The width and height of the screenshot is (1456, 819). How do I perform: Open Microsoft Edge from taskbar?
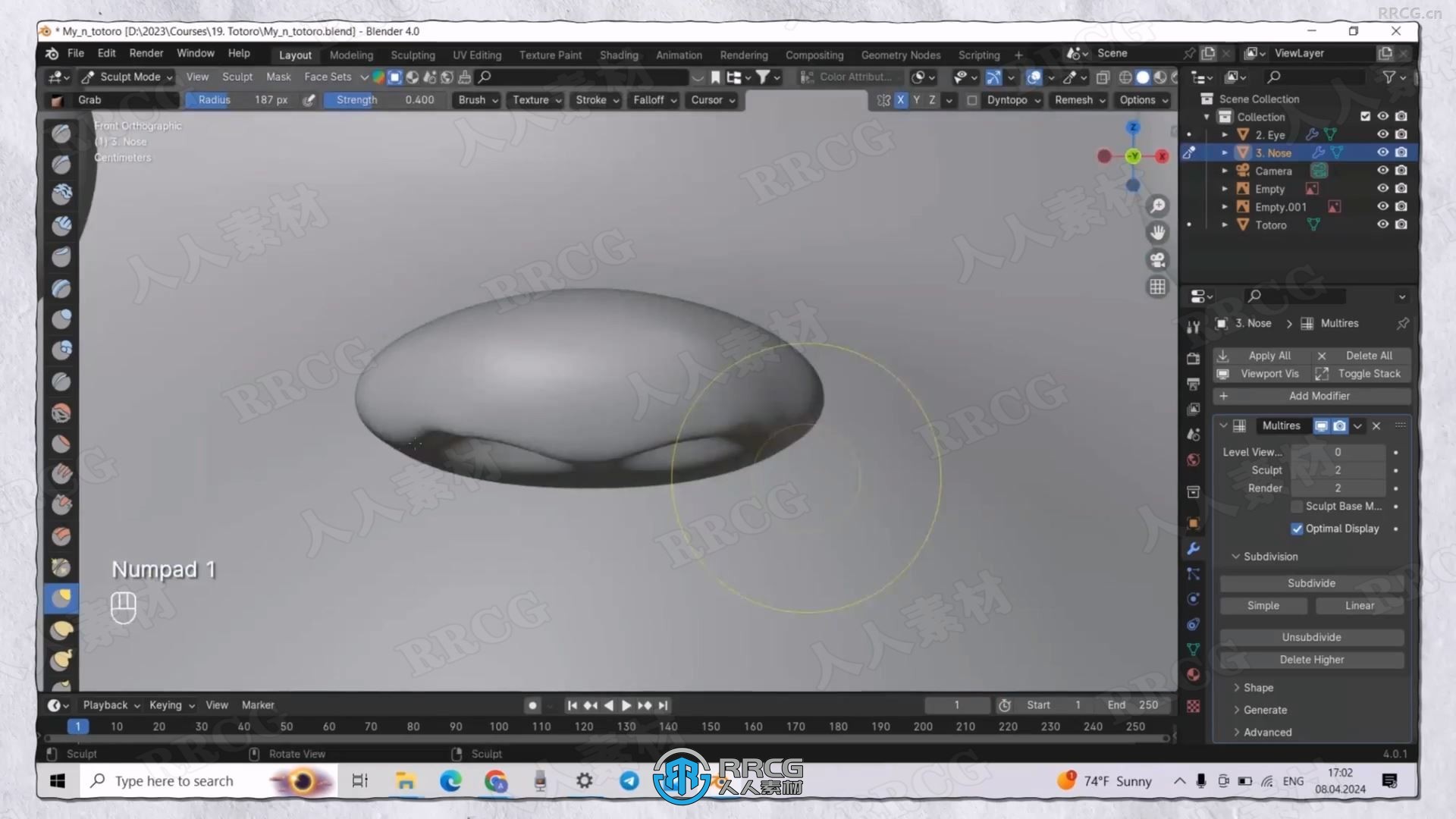pos(450,781)
